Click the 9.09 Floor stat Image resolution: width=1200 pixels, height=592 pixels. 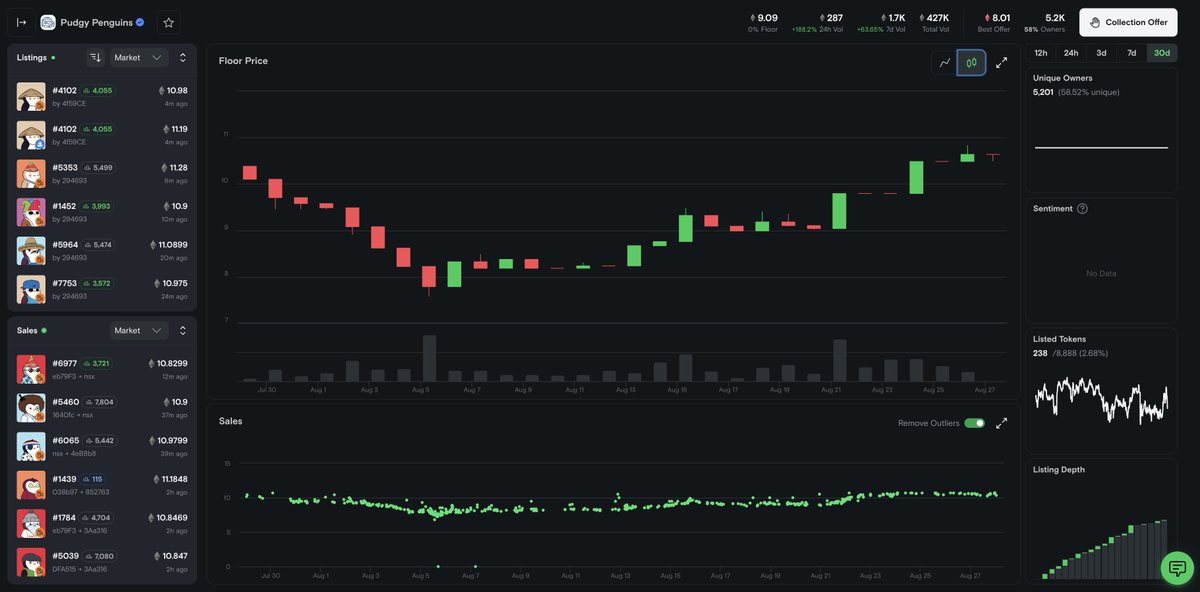point(763,22)
